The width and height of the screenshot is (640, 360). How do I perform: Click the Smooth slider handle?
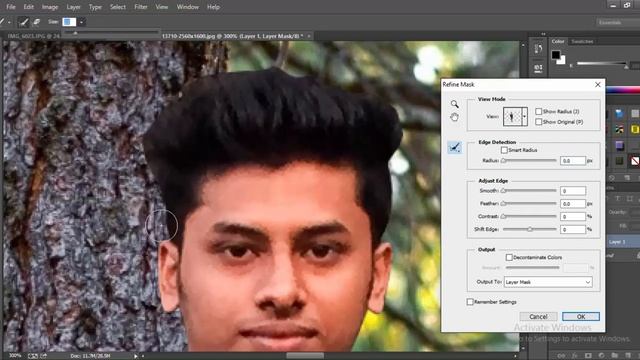504,191
